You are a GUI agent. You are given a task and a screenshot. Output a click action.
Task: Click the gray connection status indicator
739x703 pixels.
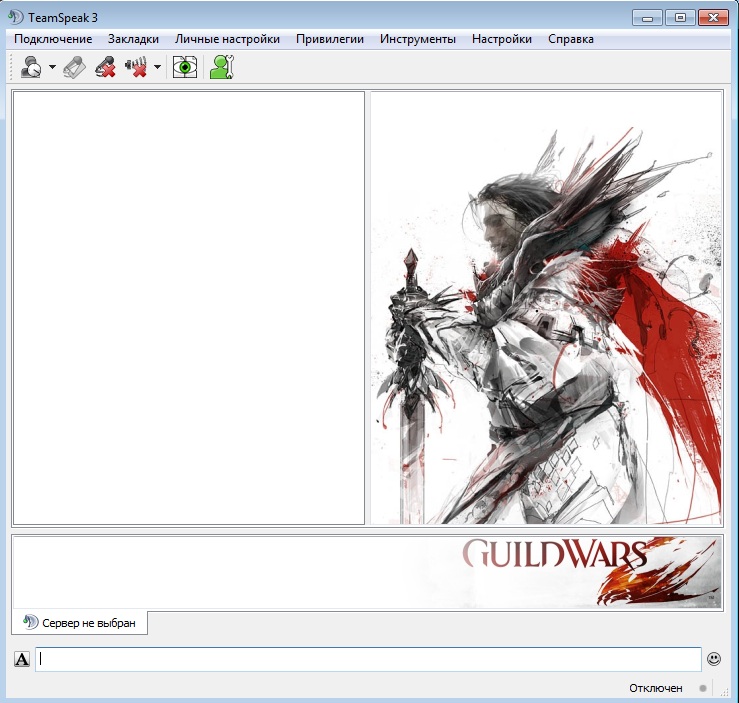click(703, 688)
